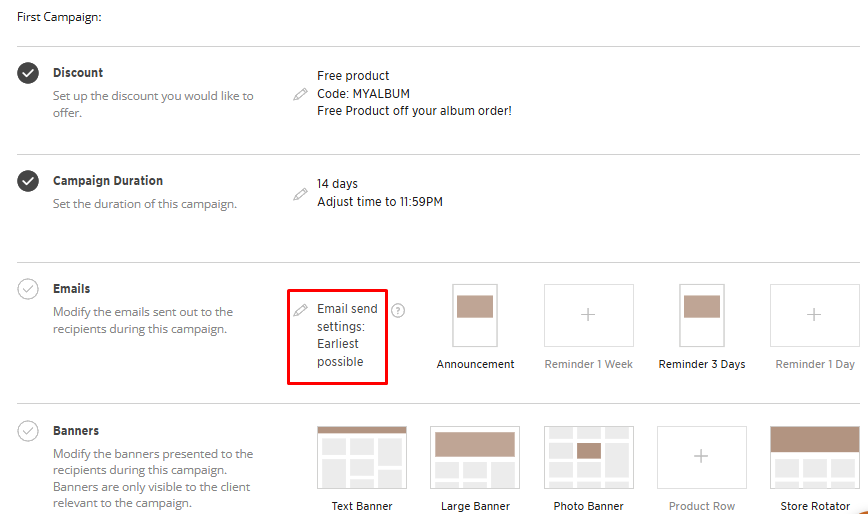Select the Photo Banner thumbnail

point(588,457)
